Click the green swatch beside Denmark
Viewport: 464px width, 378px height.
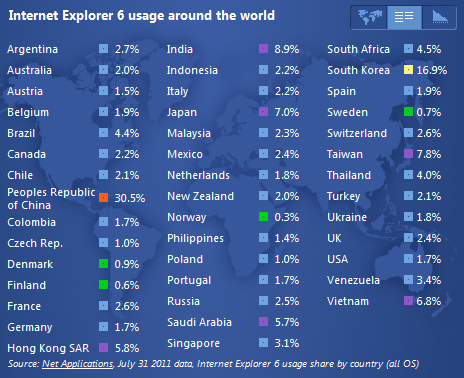(103, 264)
